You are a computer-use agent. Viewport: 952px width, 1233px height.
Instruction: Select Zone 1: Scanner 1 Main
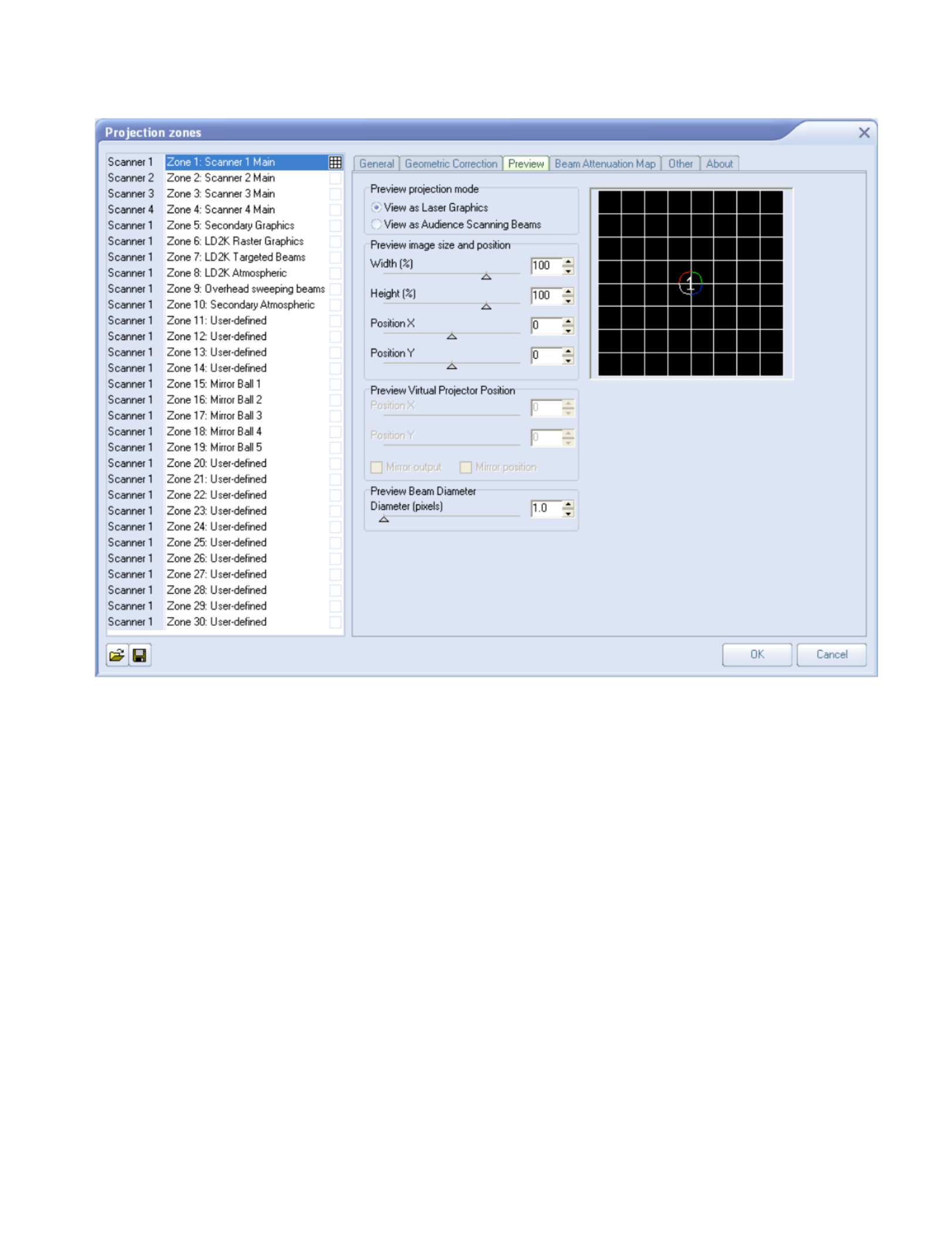pyautogui.click(x=246, y=162)
